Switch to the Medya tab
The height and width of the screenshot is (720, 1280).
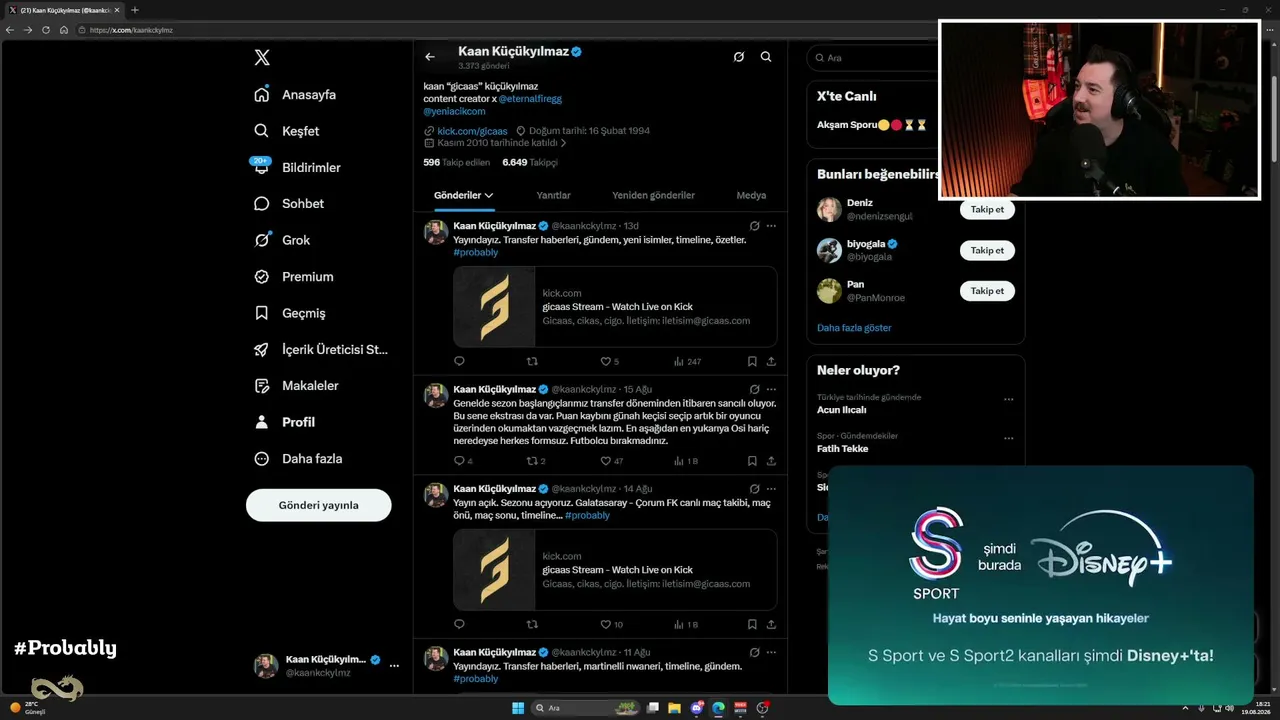coord(751,195)
